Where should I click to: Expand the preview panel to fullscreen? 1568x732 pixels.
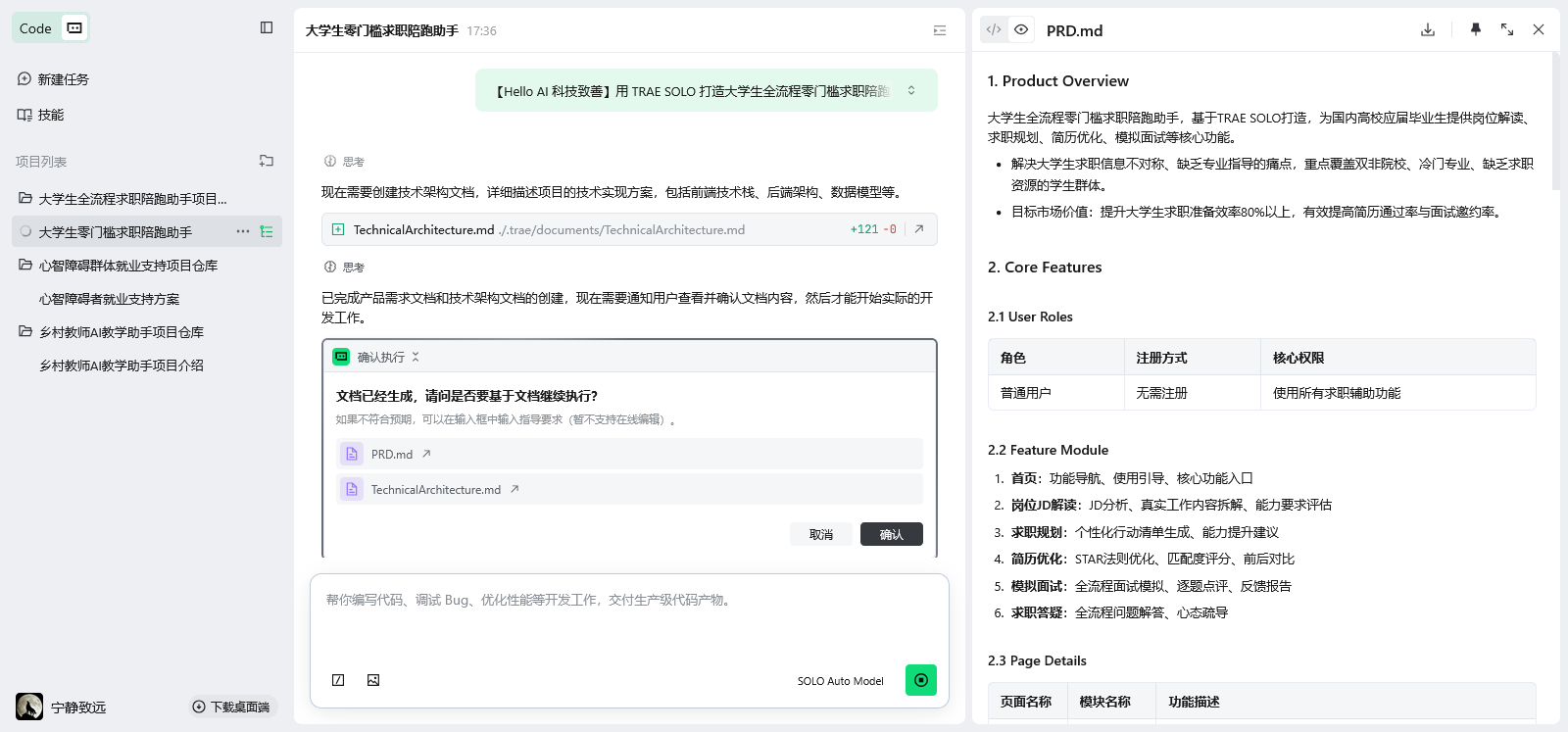click(x=1507, y=29)
